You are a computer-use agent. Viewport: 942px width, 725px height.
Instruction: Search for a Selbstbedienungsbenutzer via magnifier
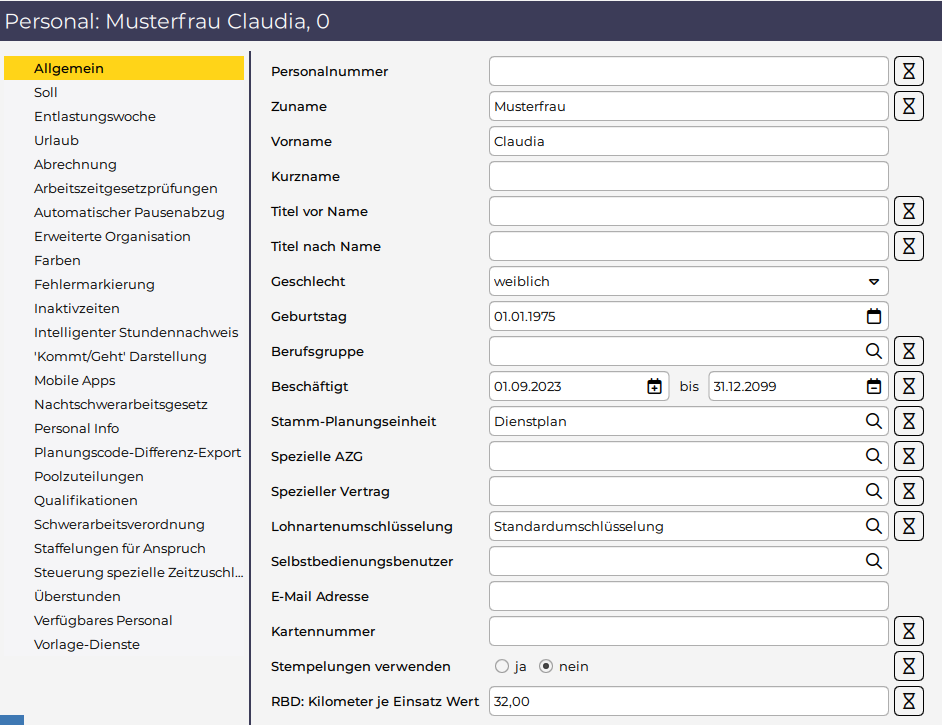pos(874,561)
